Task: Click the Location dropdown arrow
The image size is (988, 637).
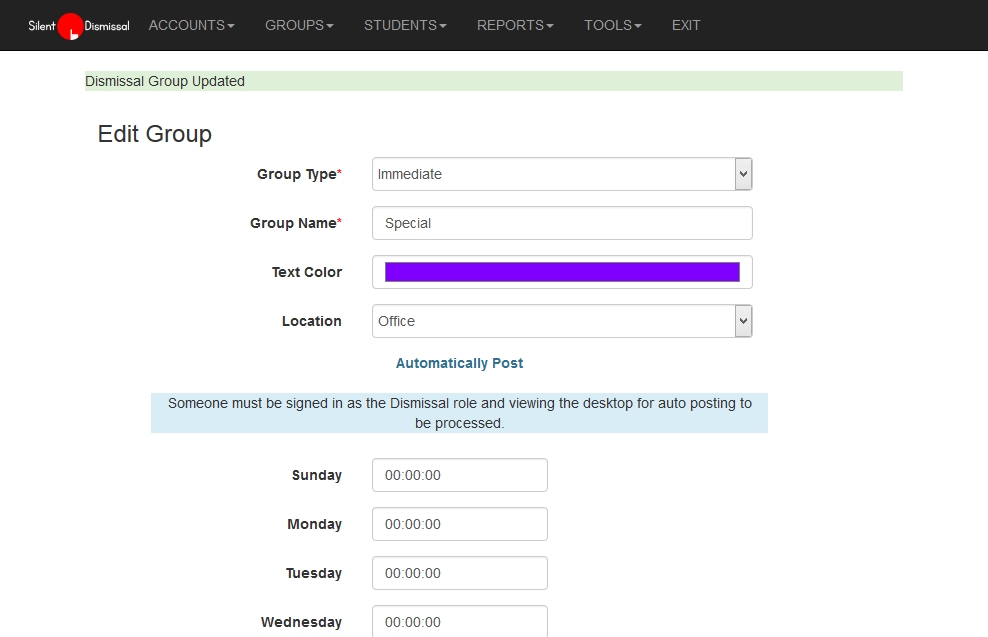Action: 743,321
